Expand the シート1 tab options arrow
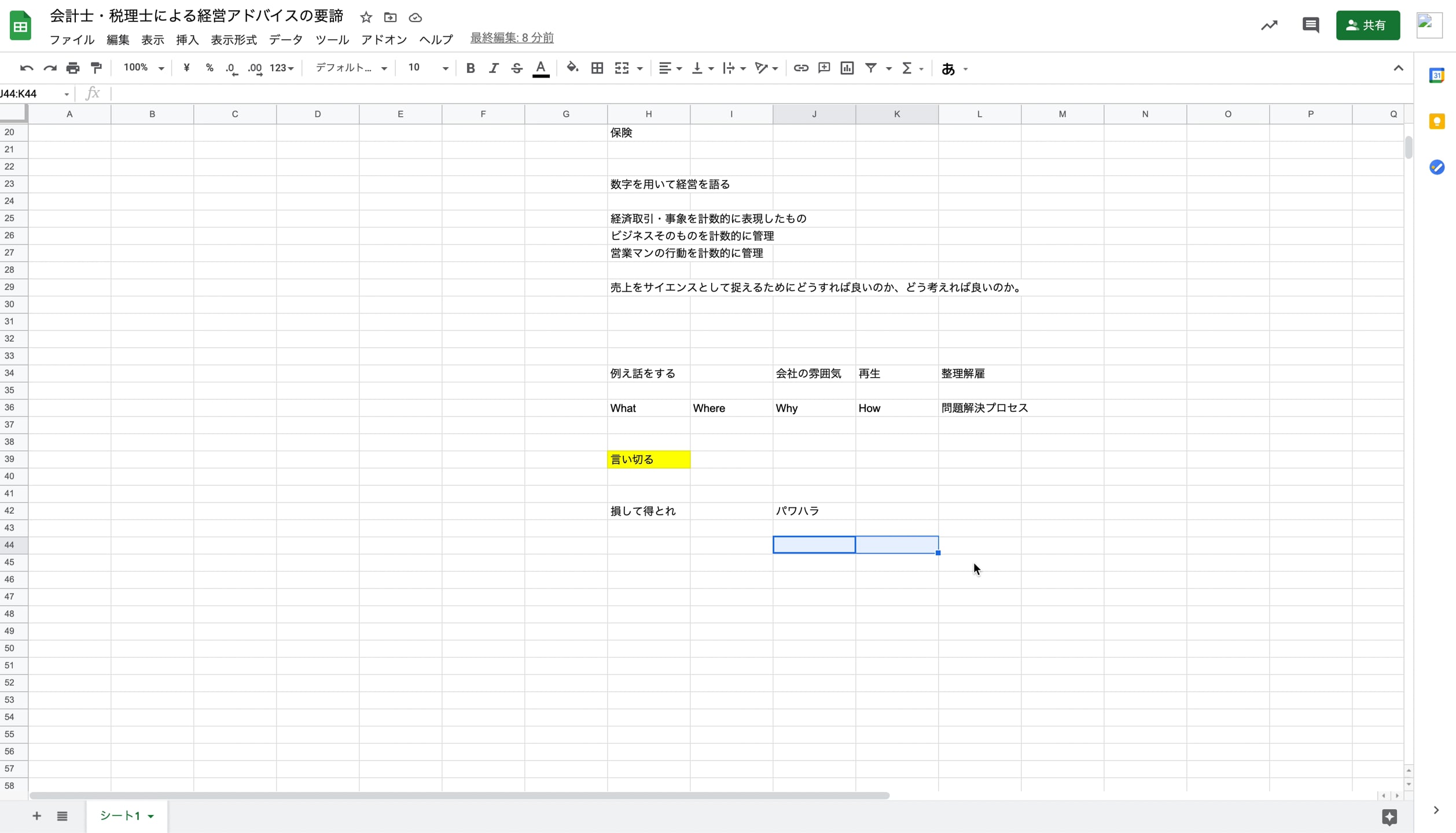Image resolution: width=1456 pixels, height=833 pixels. 151,816
